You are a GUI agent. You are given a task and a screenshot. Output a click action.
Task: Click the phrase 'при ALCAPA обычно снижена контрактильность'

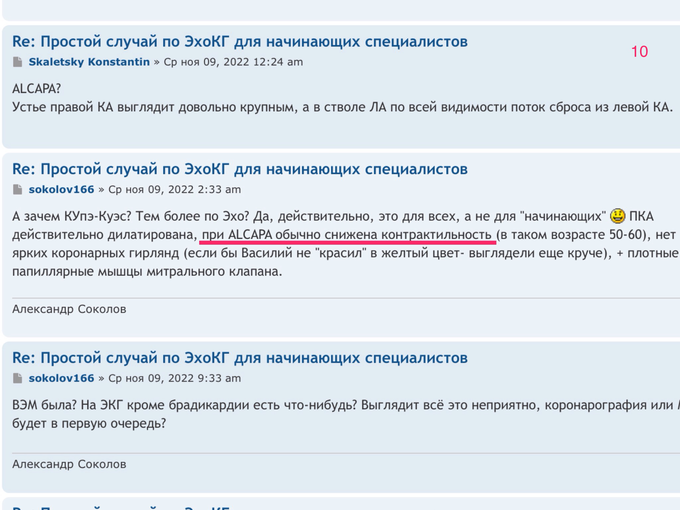click(x=347, y=235)
